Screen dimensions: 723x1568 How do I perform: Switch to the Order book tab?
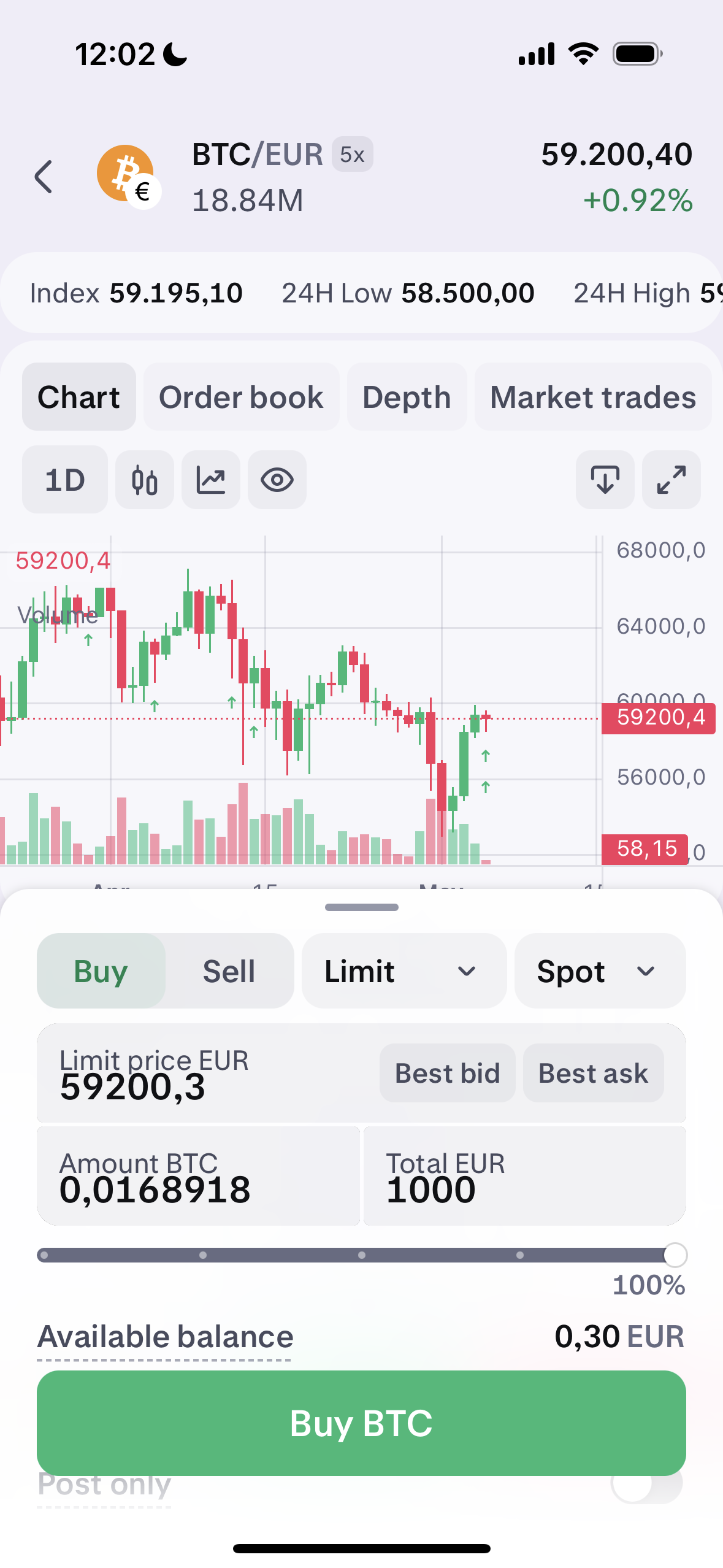[x=242, y=397]
